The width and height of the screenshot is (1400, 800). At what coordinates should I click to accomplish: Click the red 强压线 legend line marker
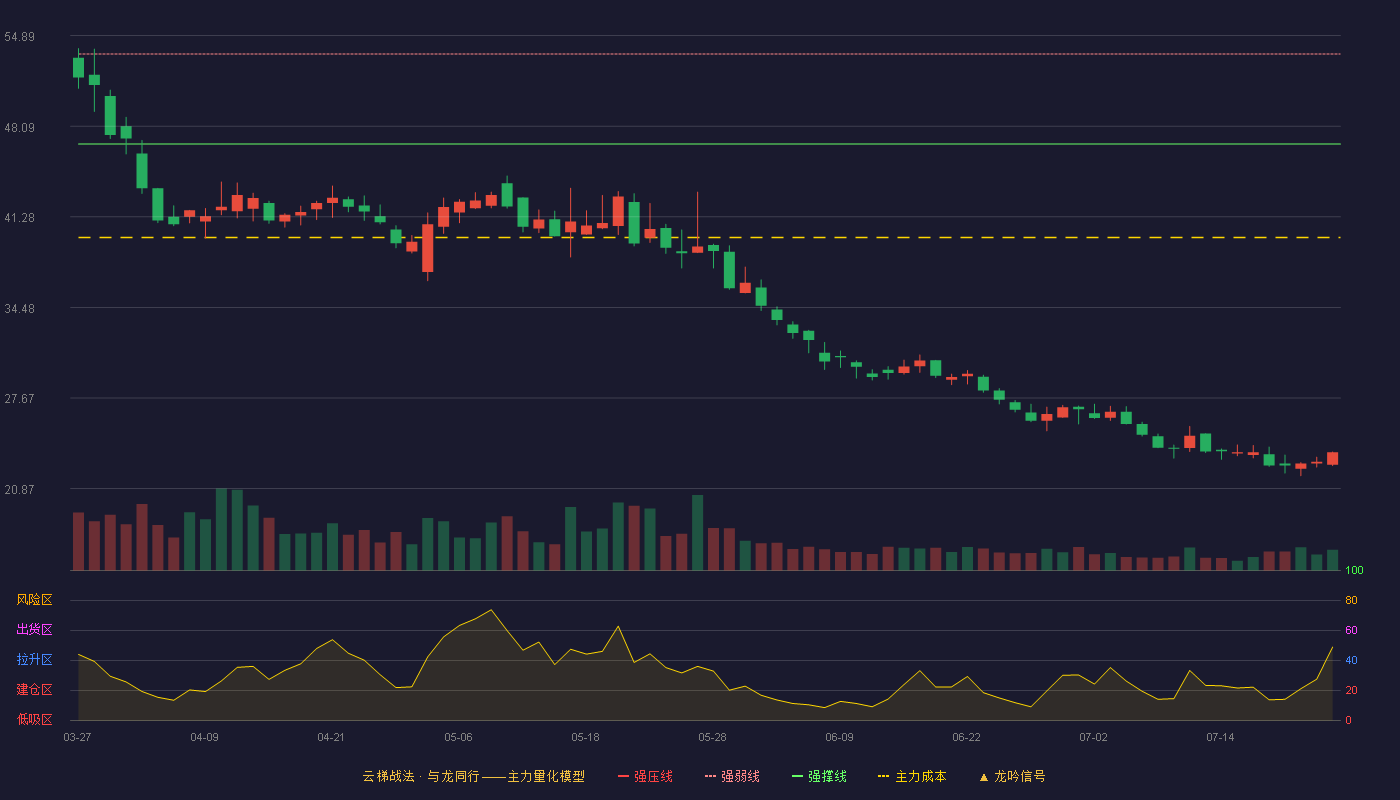[x=623, y=776]
